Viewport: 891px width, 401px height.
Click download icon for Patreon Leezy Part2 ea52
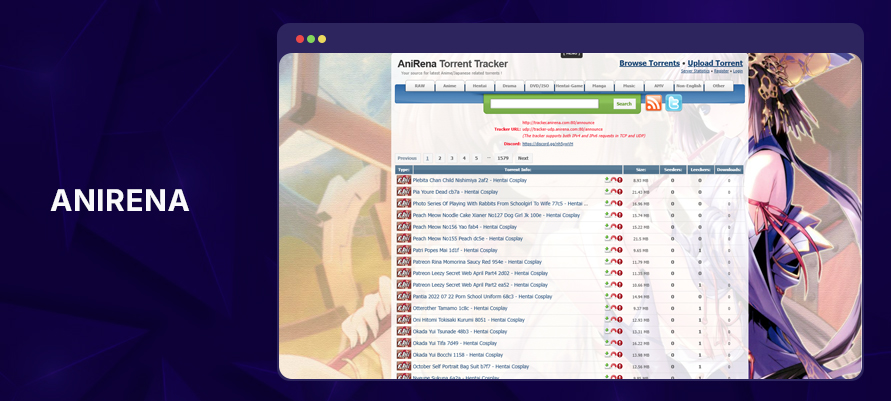click(x=607, y=285)
